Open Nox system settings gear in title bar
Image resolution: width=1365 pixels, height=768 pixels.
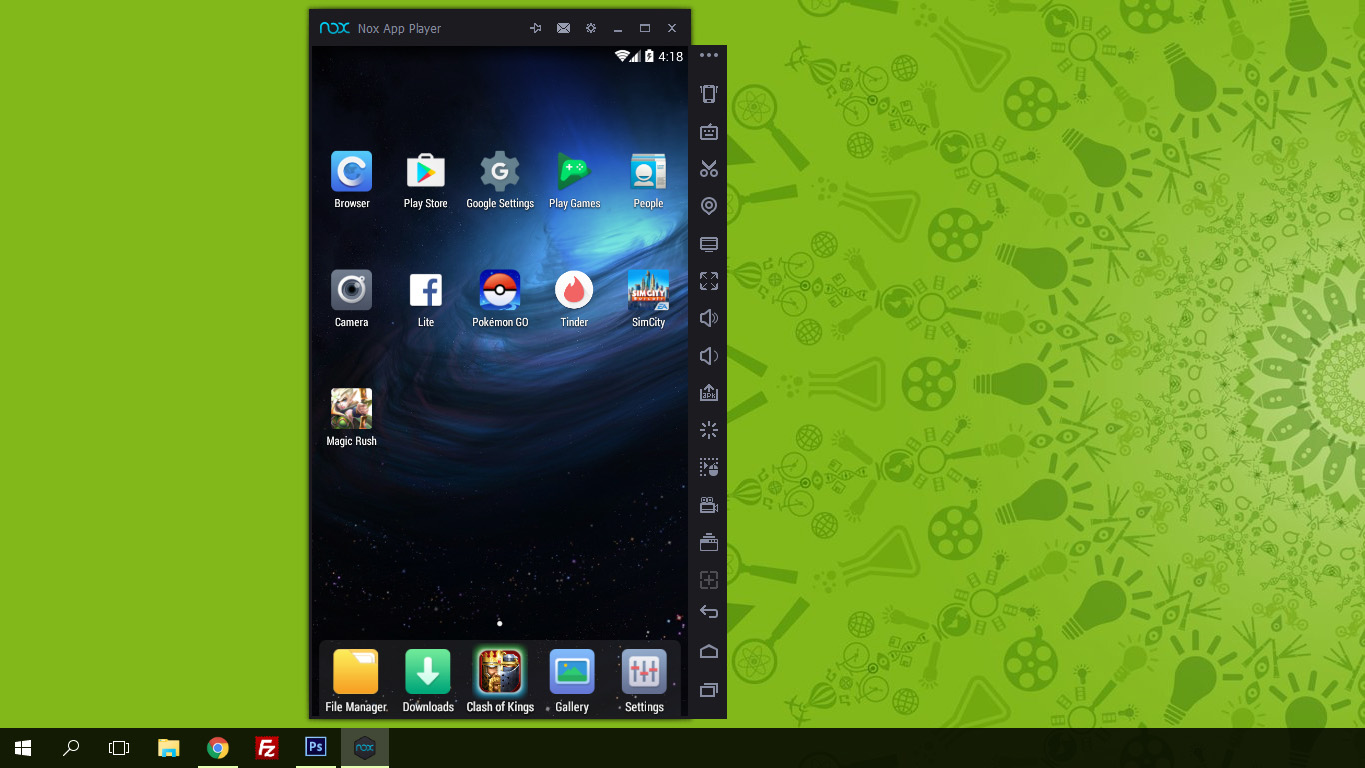pyautogui.click(x=591, y=28)
